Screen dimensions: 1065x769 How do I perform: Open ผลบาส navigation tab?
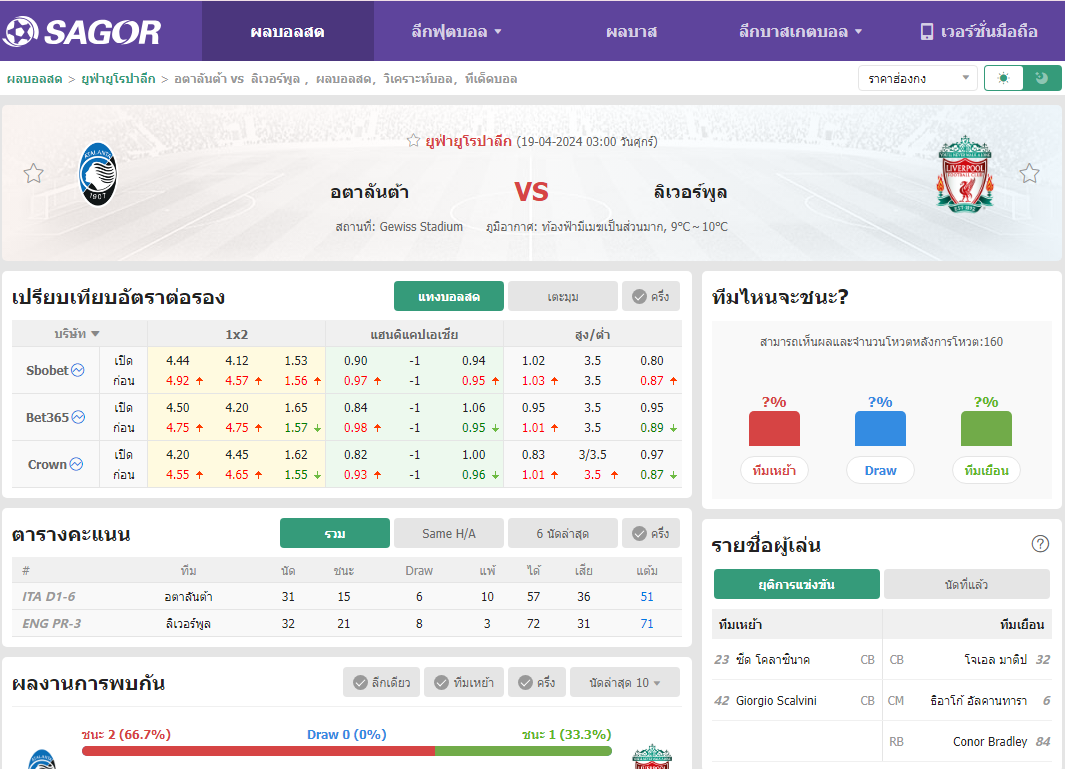631,31
